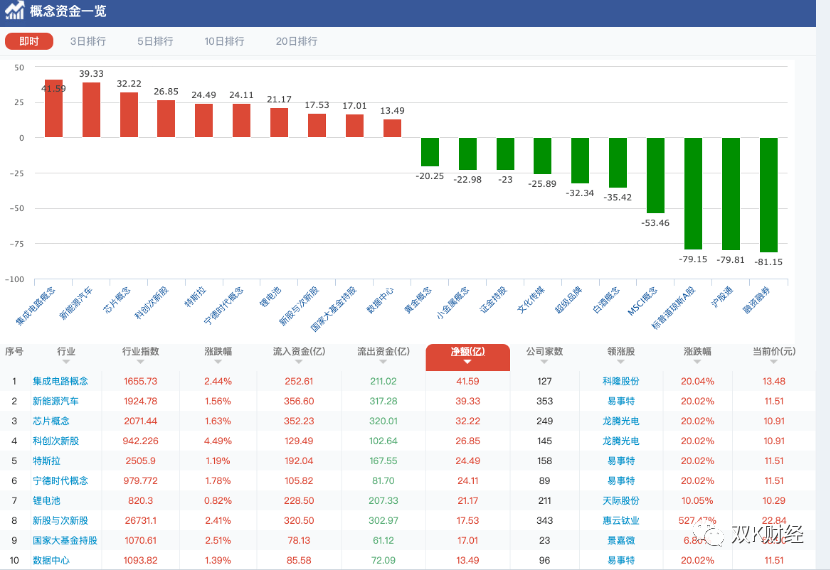Open the 科德股份 leading stock link
Image resolution: width=830 pixels, height=570 pixels.
[620, 381]
